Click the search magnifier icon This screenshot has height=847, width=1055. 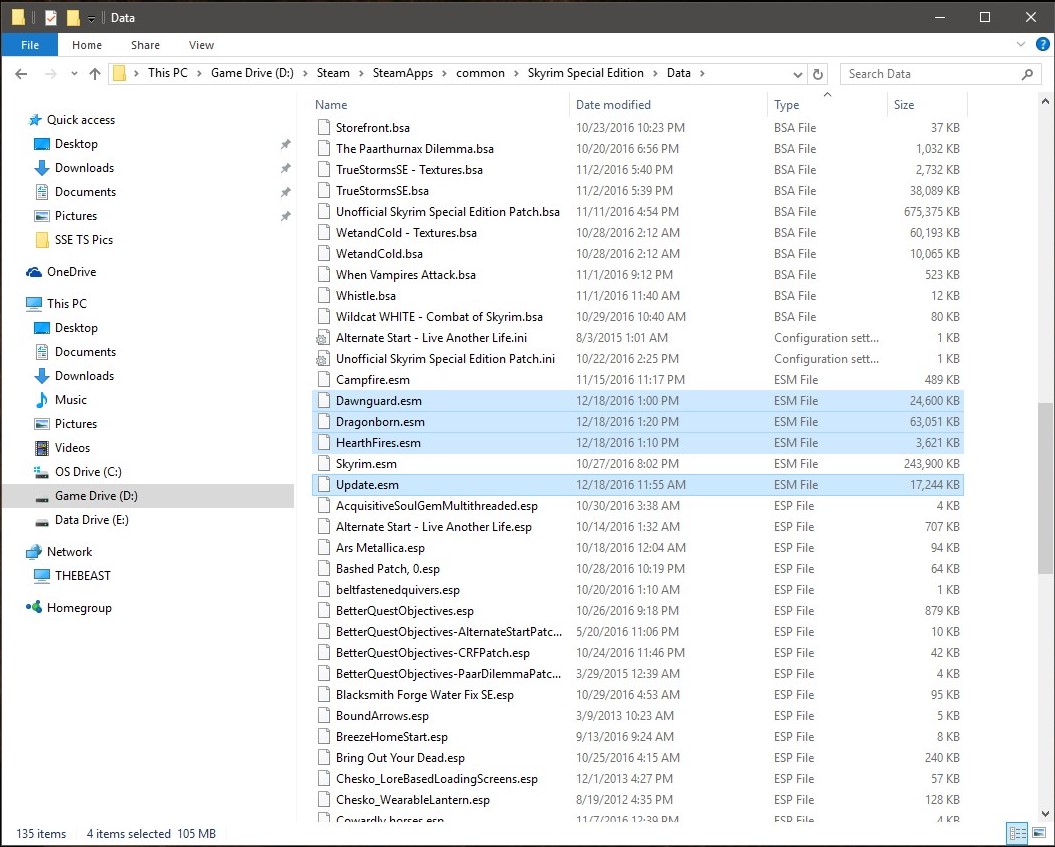(x=1027, y=74)
